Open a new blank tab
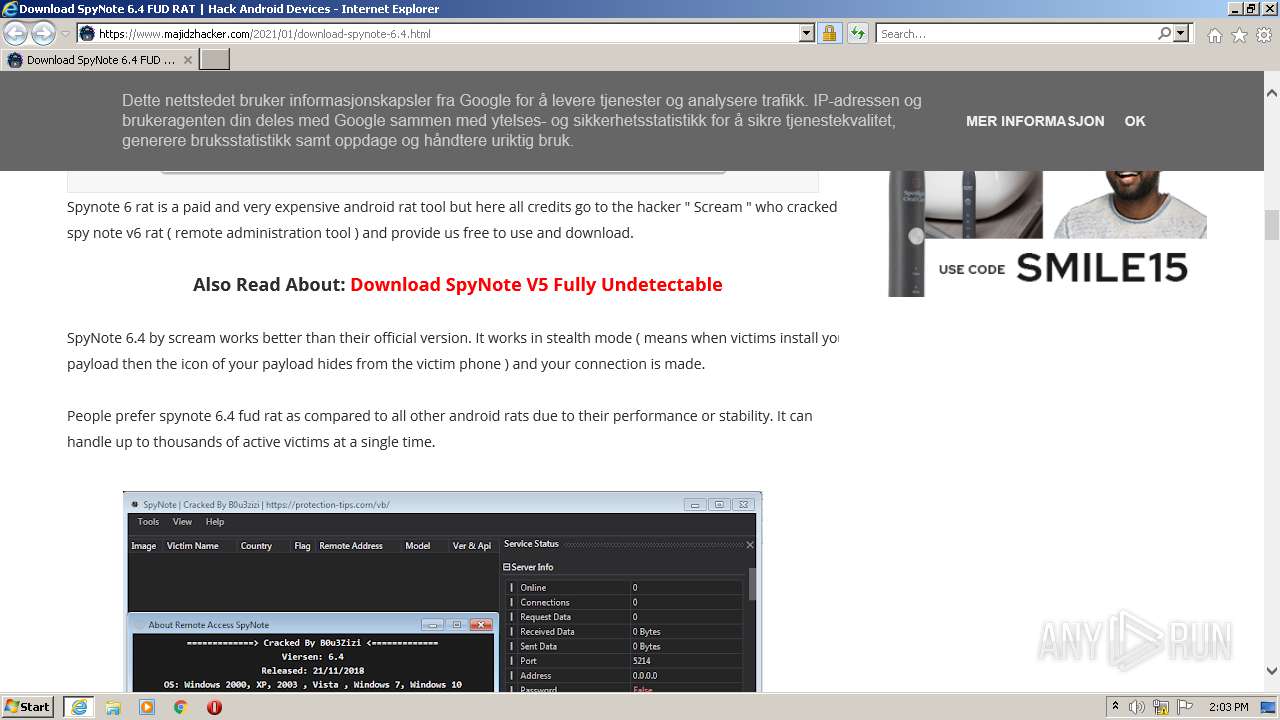This screenshot has width=1280, height=720. point(215,60)
